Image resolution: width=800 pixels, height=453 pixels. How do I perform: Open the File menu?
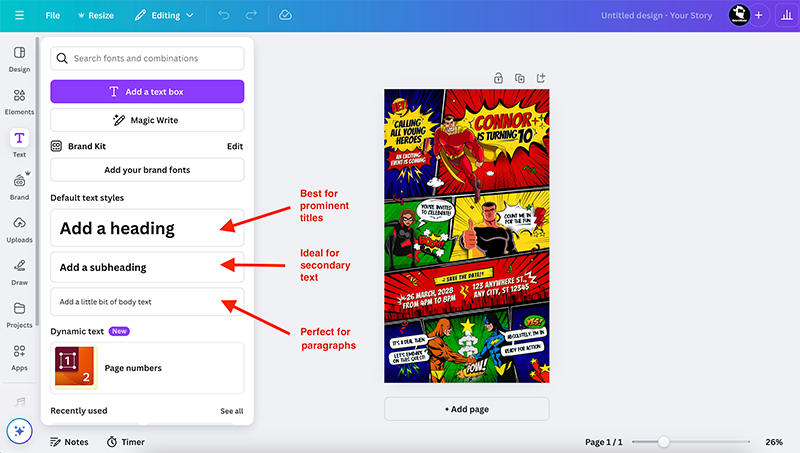point(53,16)
